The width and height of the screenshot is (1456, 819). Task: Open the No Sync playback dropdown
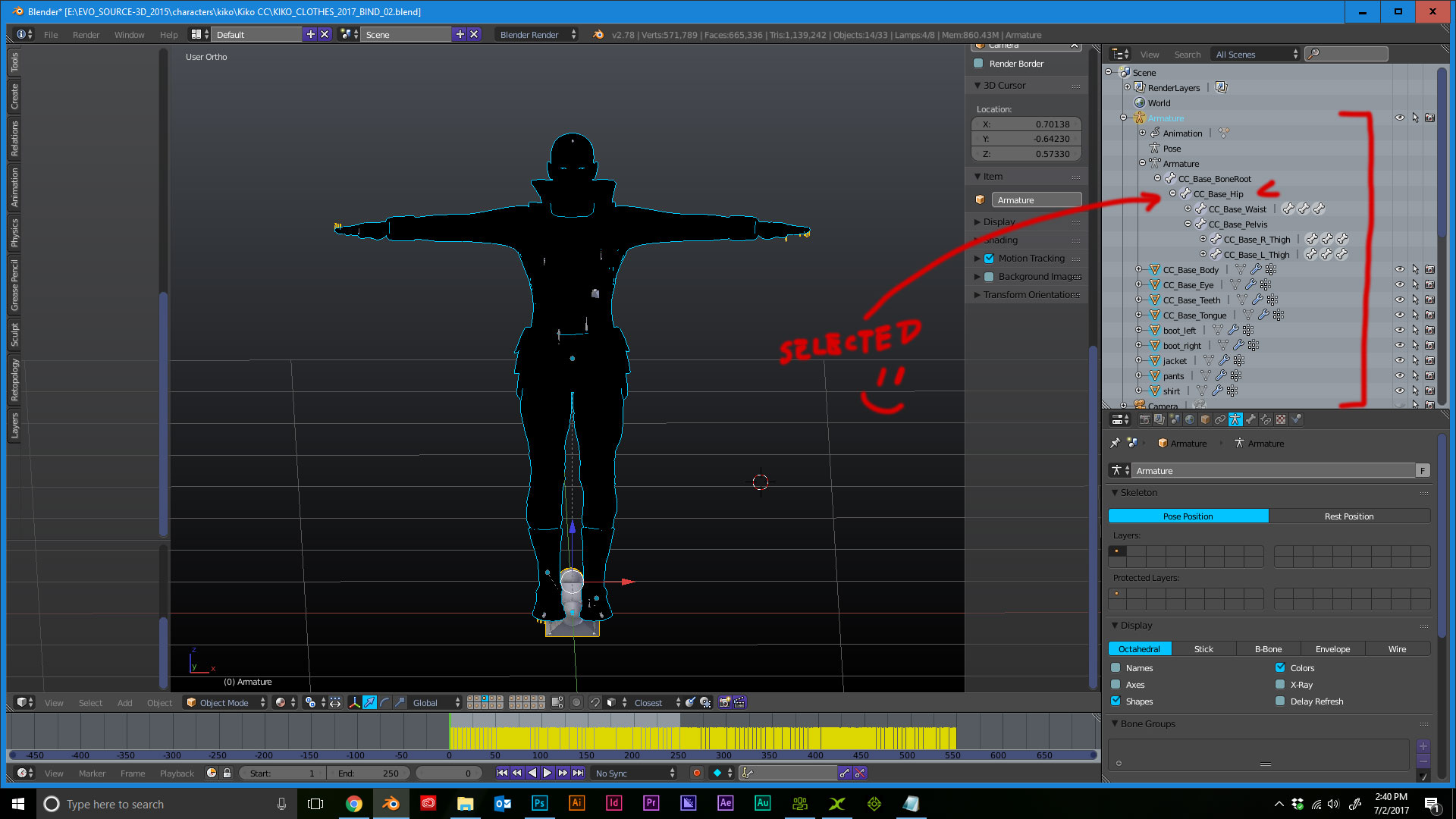(x=635, y=773)
